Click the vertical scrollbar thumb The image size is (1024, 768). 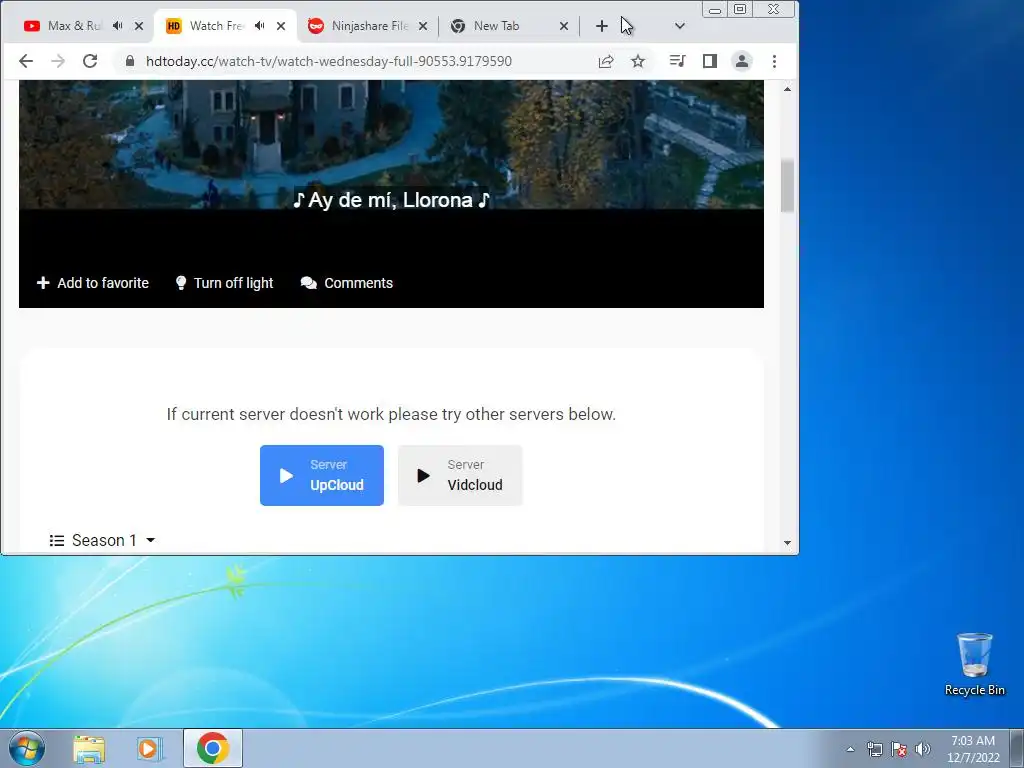788,185
